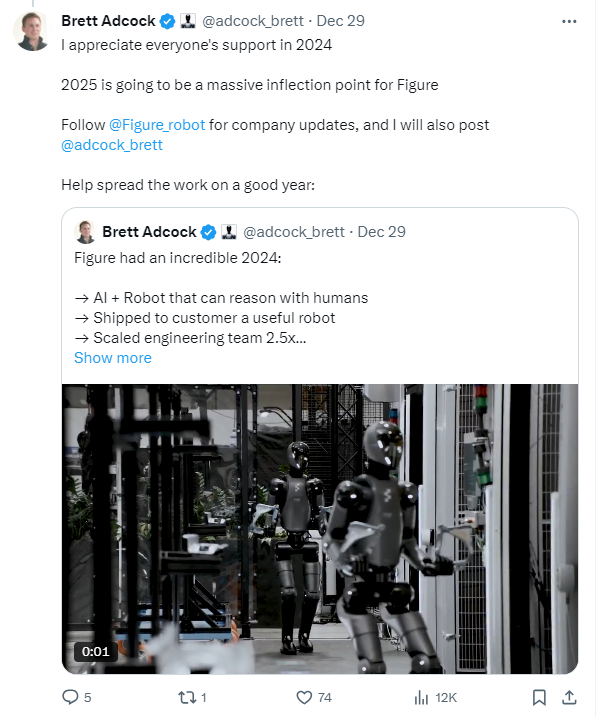The height and width of the screenshot is (717, 600).
Task: View post analytics bar chart icon
Action: 421,697
